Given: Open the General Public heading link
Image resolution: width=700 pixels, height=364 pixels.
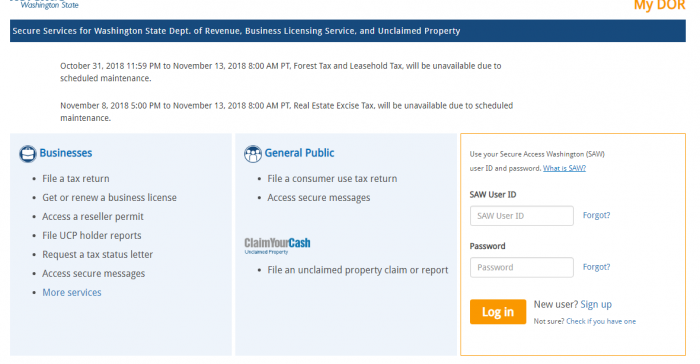Looking at the screenshot, I should (x=299, y=153).
